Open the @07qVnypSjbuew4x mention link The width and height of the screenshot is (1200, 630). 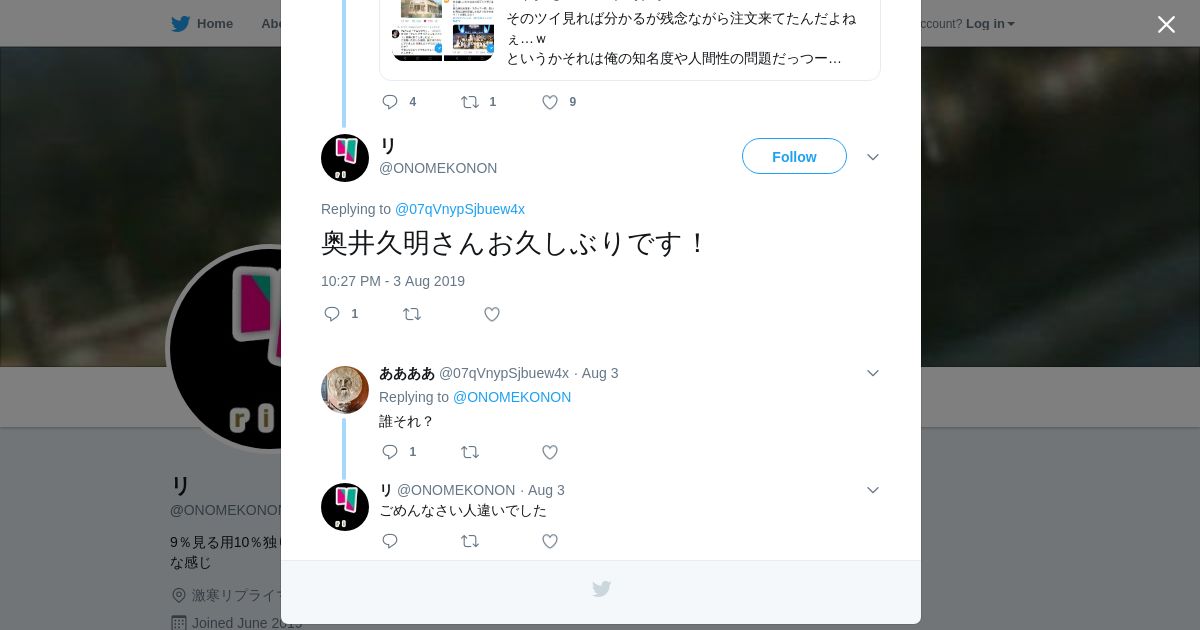(x=460, y=209)
